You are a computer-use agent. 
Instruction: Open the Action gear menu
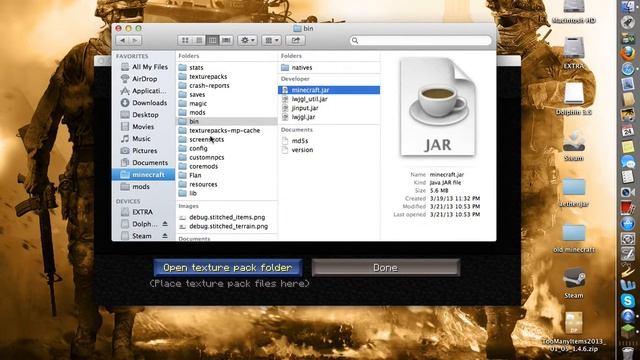247,40
